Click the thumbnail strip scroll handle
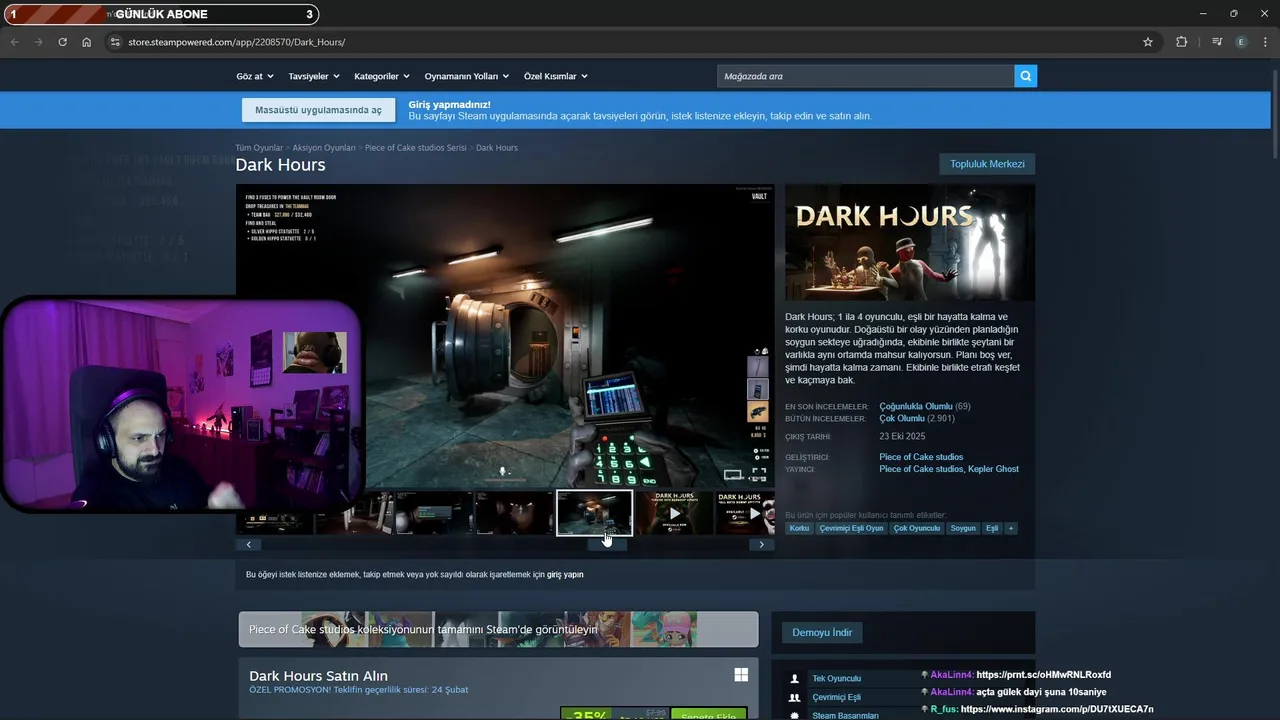This screenshot has height=720, width=1280. [607, 544]
